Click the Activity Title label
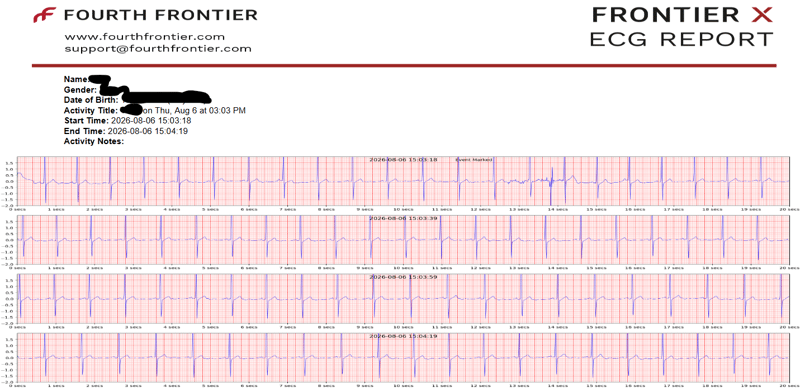Image resolution: width=800 pixels, height=392 pixels. point(91,110)
